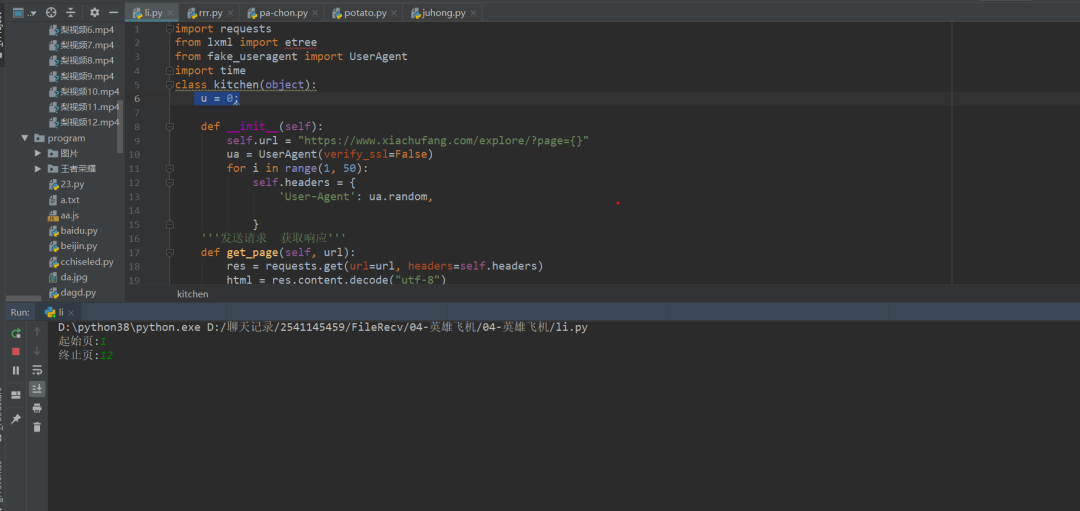Open the project view dropdown

(24, 12)
